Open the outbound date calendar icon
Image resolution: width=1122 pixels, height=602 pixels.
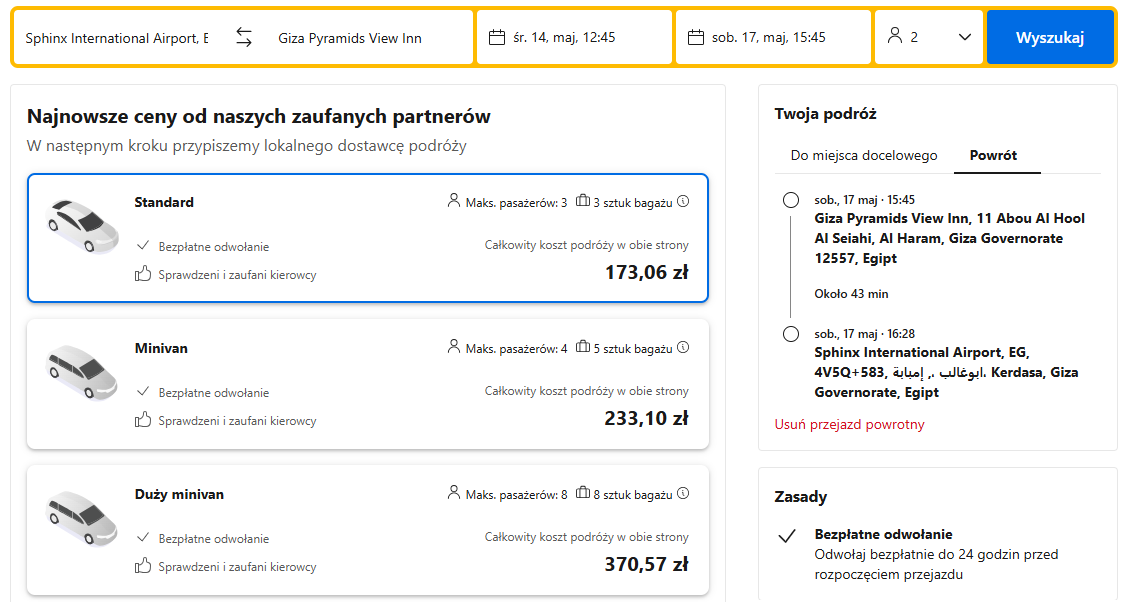pyautogui.click(x=497, y=37)
